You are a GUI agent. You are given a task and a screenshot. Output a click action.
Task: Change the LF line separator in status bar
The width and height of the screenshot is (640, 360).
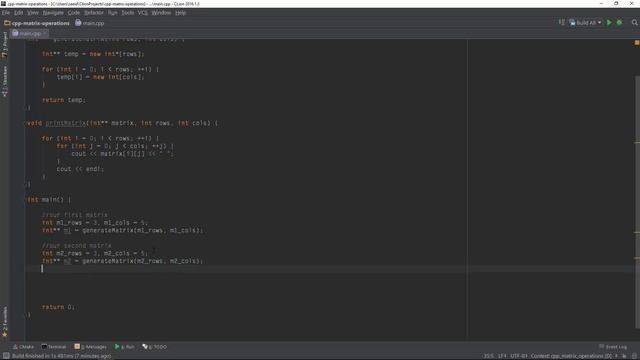502,356
